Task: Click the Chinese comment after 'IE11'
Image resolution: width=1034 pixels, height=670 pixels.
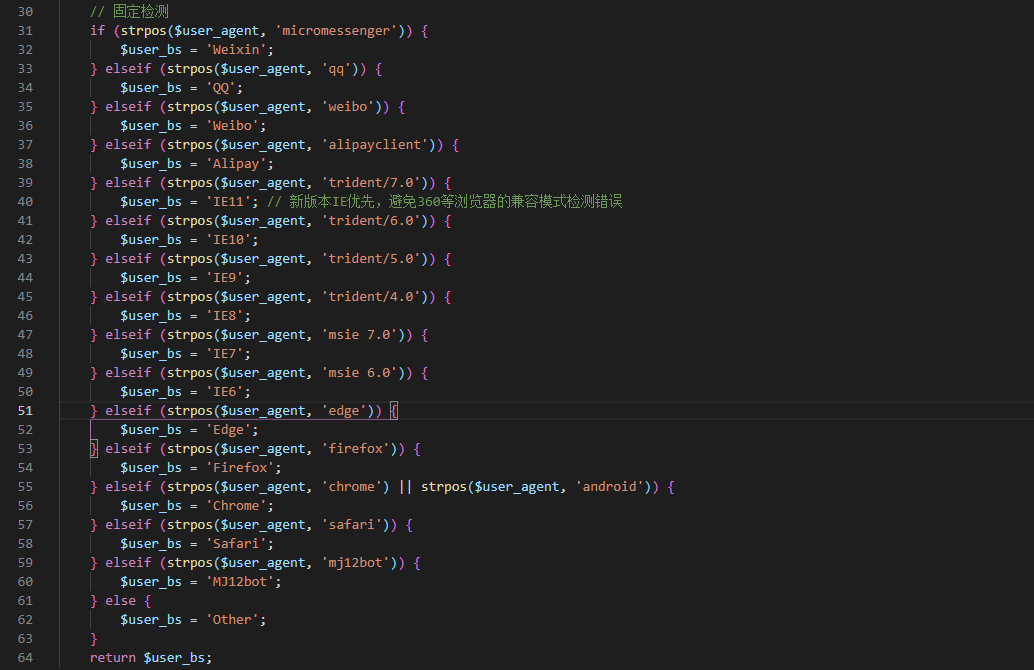Action: click(445, 202)
